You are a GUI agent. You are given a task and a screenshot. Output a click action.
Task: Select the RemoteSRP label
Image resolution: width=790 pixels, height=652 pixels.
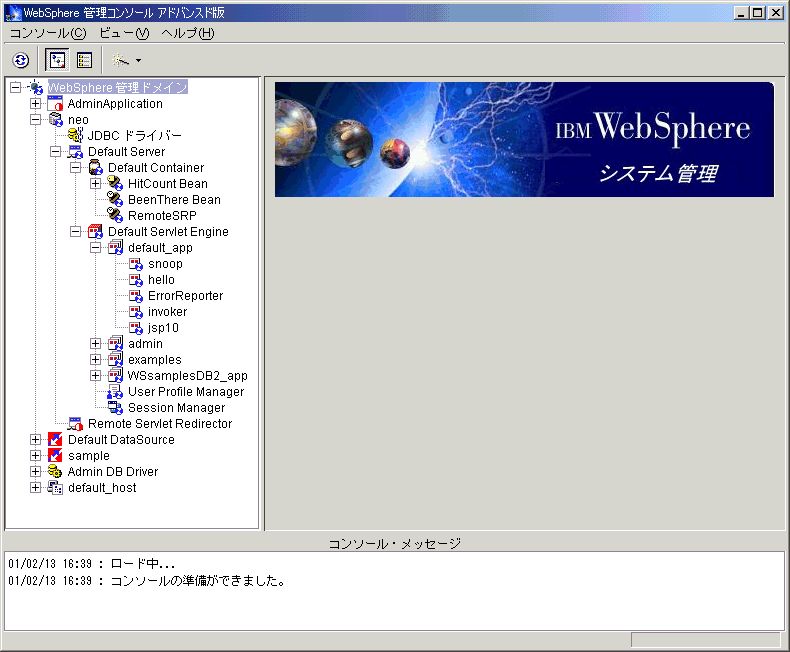coord(162,216)
